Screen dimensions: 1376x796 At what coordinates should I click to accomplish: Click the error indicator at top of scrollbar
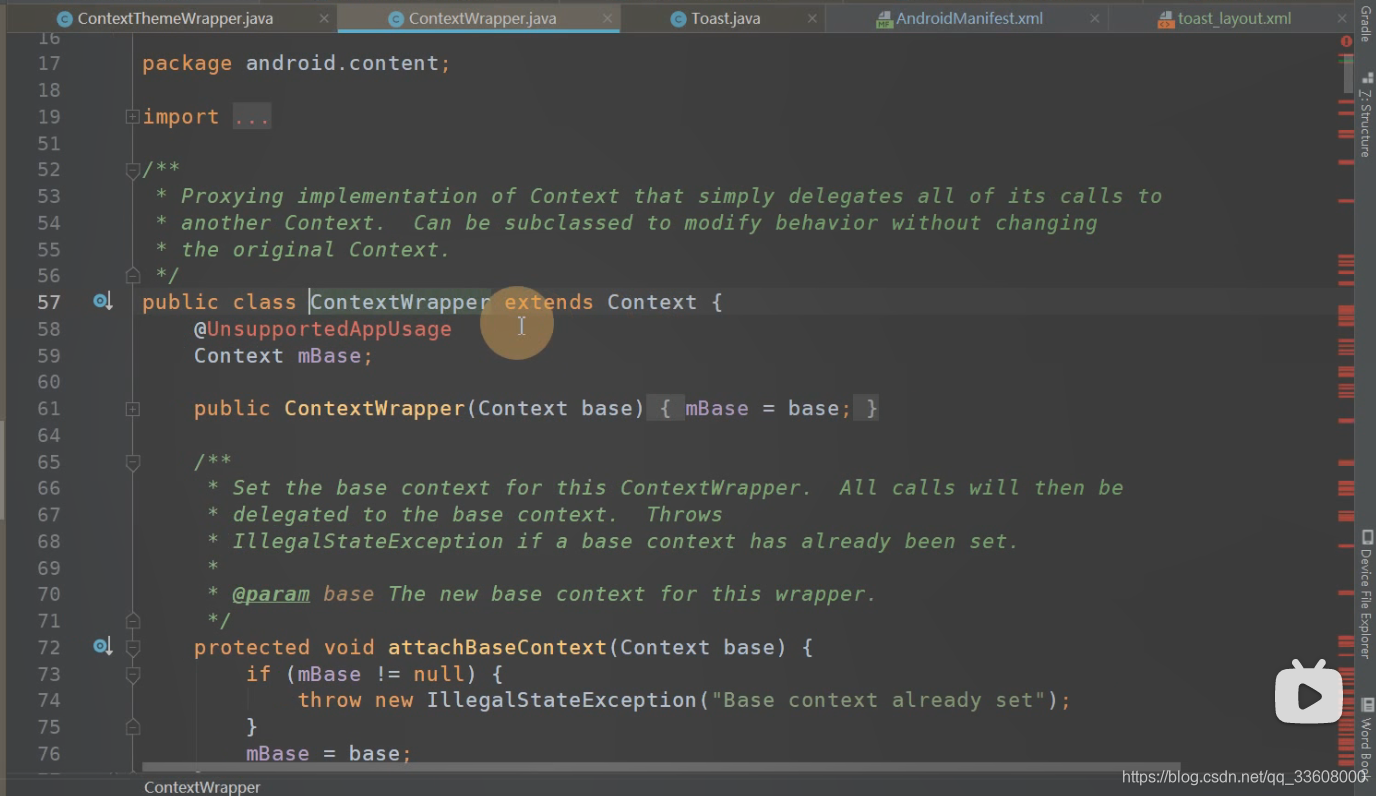pyautogui.click(x=1346, y=41)
